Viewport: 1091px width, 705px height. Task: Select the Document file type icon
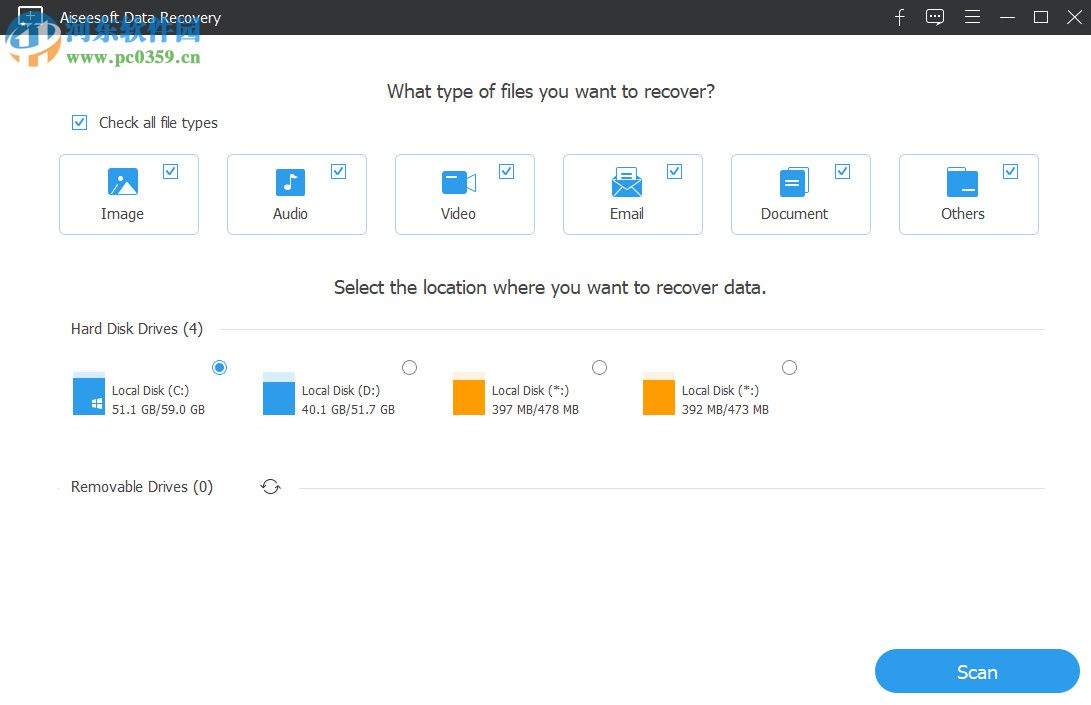click(x=794, y=182)
